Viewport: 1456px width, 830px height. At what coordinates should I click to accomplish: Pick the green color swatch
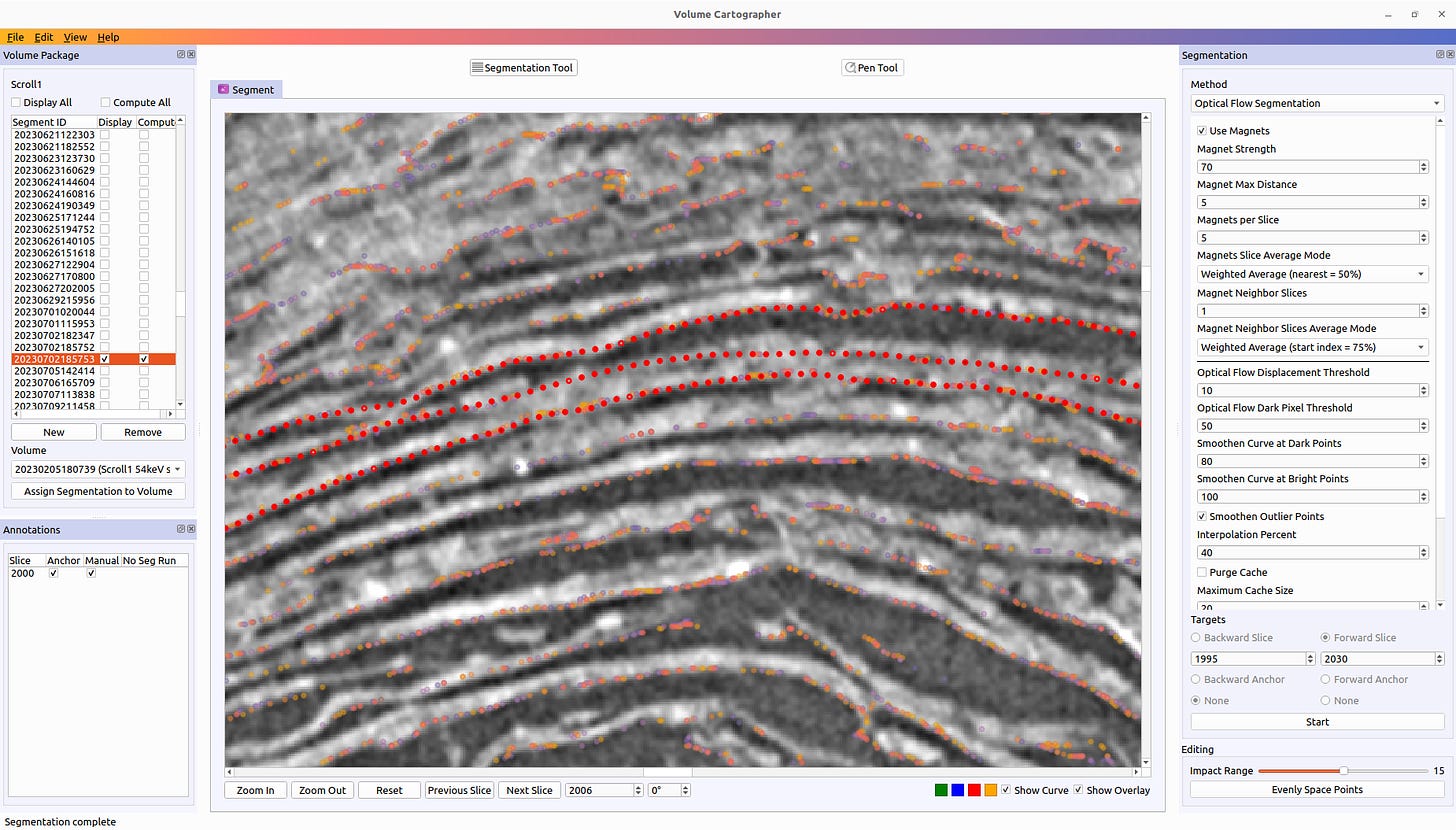[x=940, y=790]
